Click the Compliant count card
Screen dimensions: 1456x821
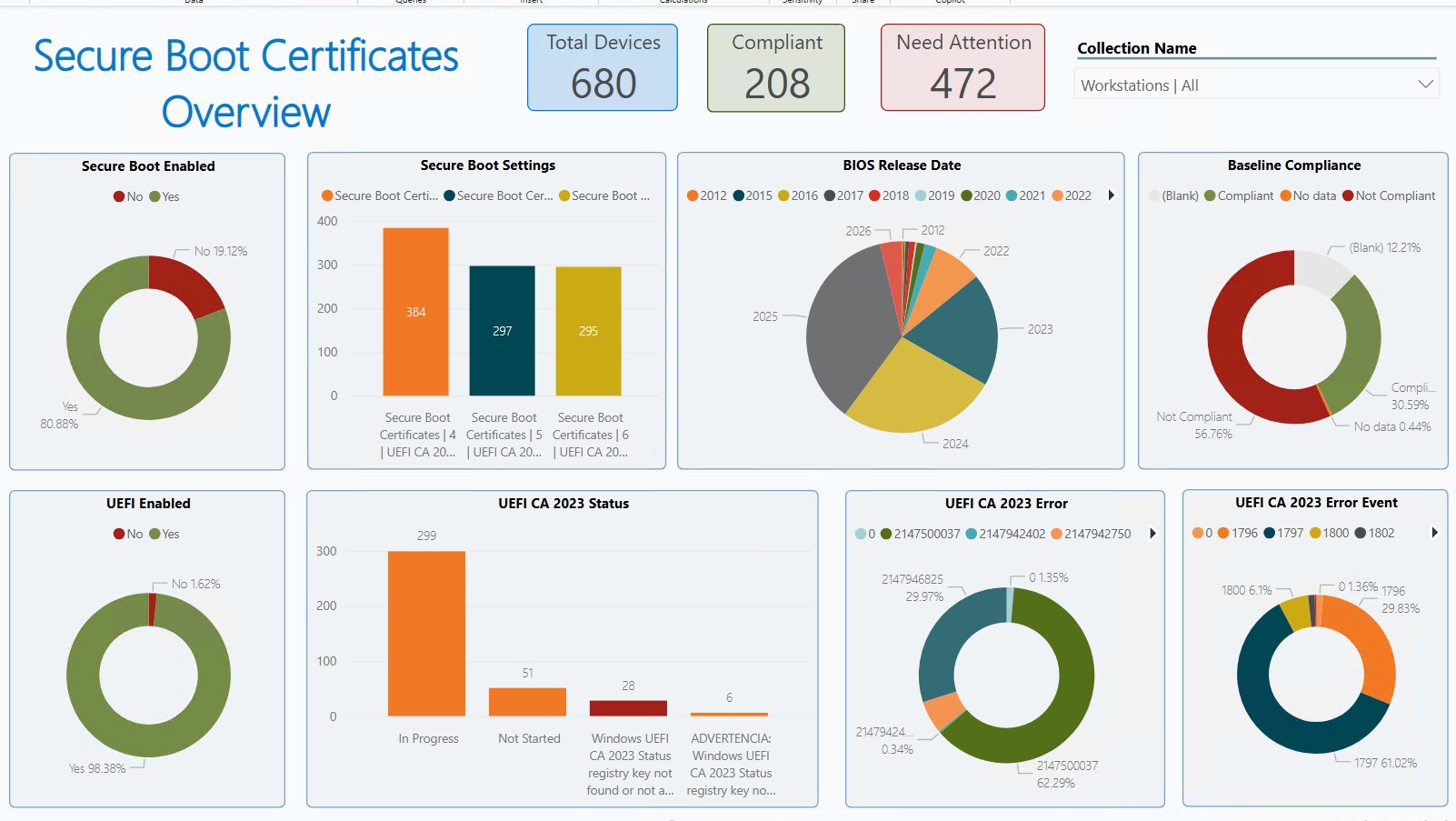point(776,68)
